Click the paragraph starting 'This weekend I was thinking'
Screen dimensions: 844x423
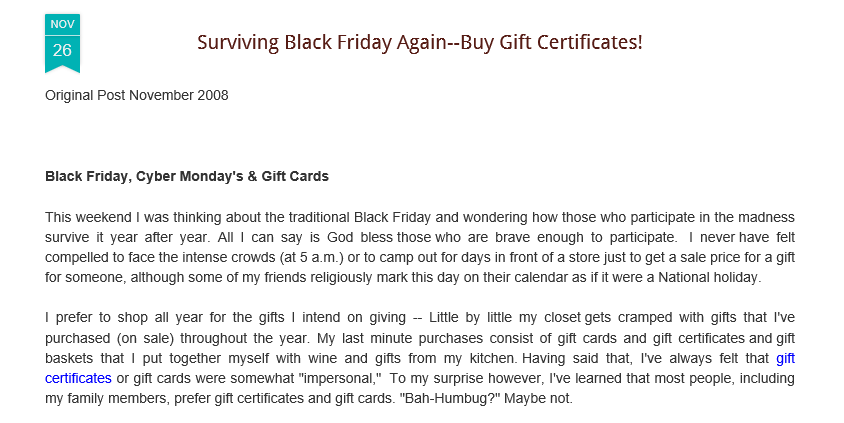point(420,248)
